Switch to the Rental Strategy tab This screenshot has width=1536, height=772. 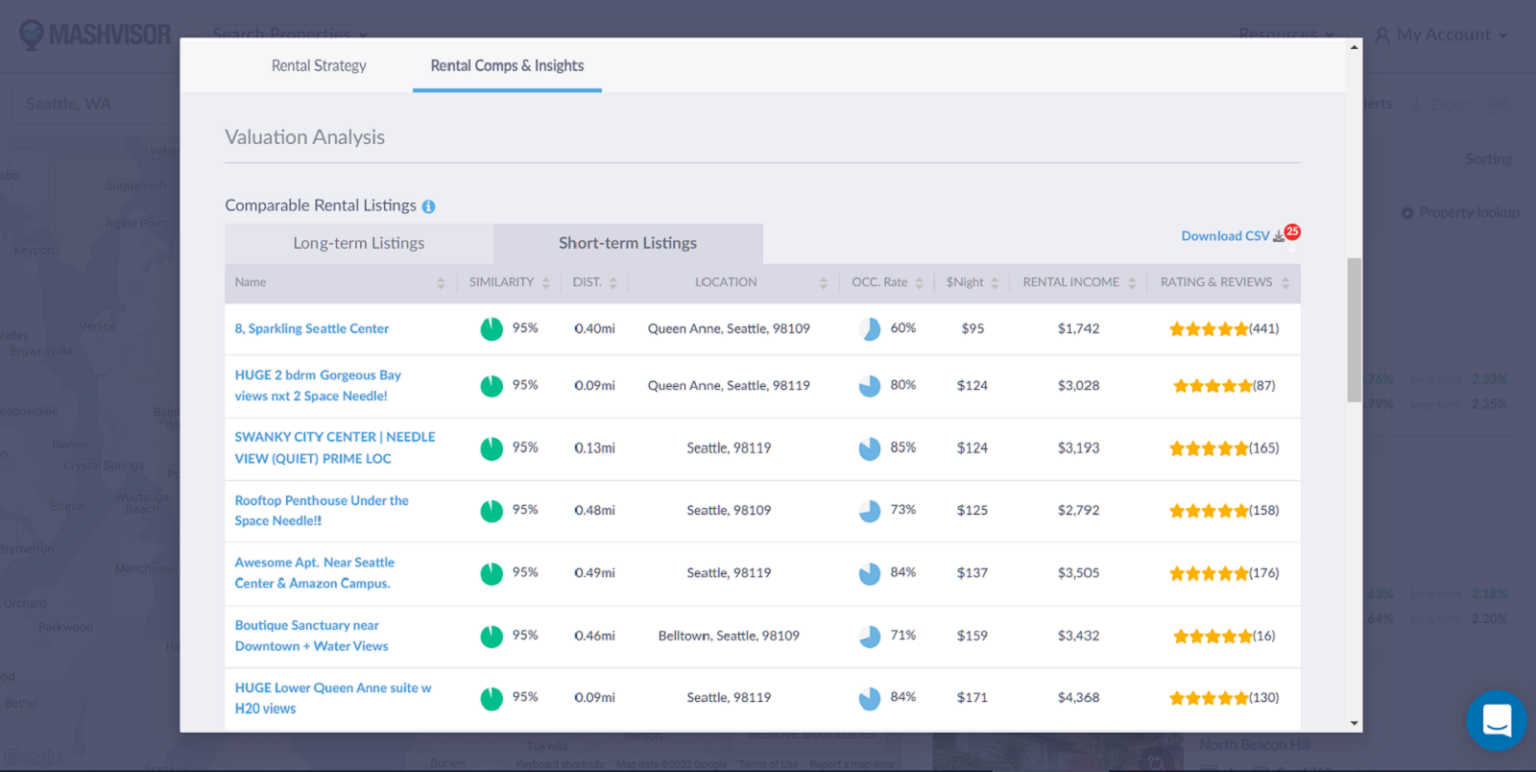(318, 65)
